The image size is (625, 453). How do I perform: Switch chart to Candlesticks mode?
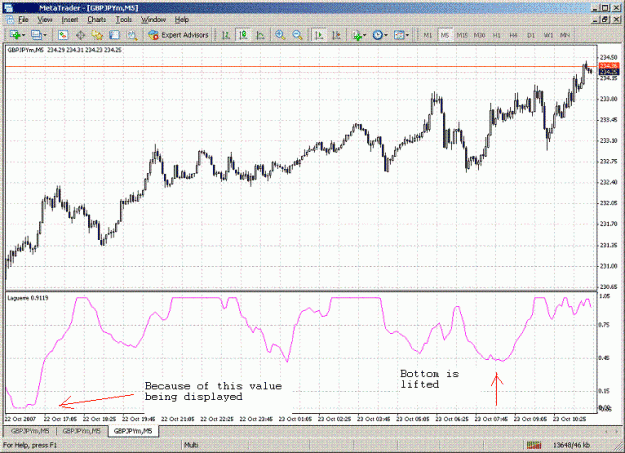pos(243,35)
